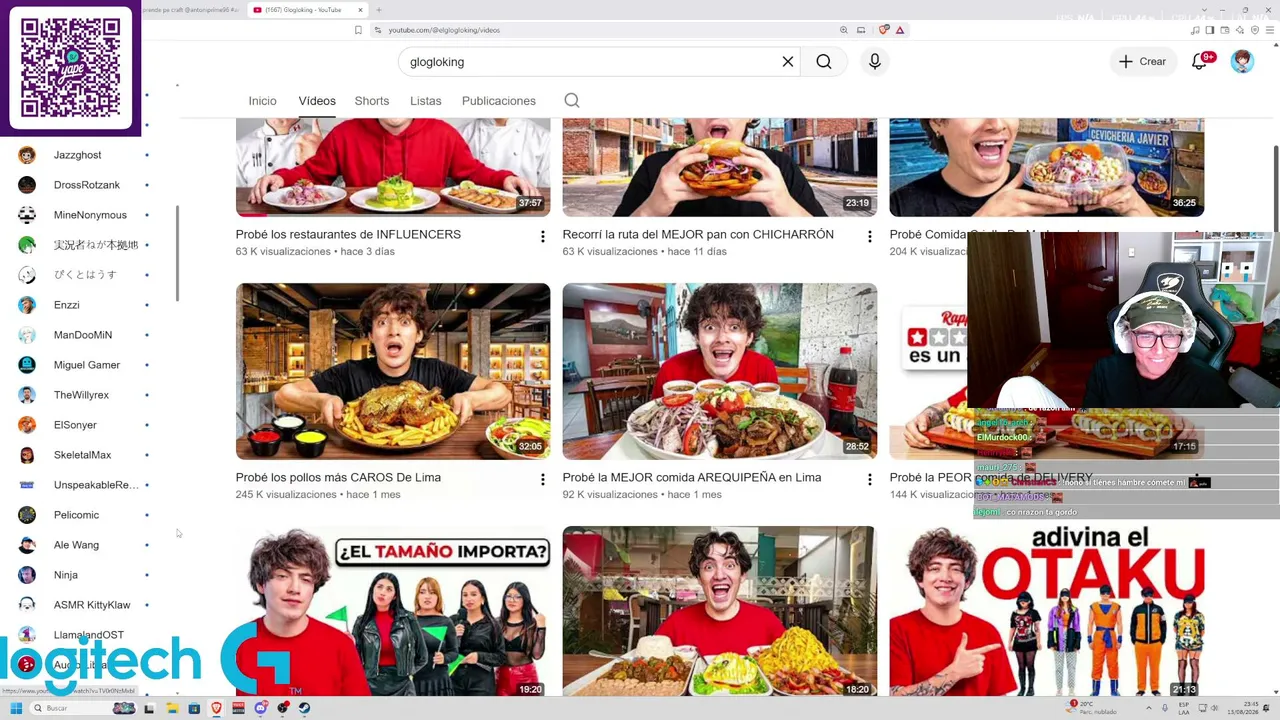Open the ManDooMiN subscription
Image resolution: width=1280 pixels, height=720 pixels.
[84, 335]
